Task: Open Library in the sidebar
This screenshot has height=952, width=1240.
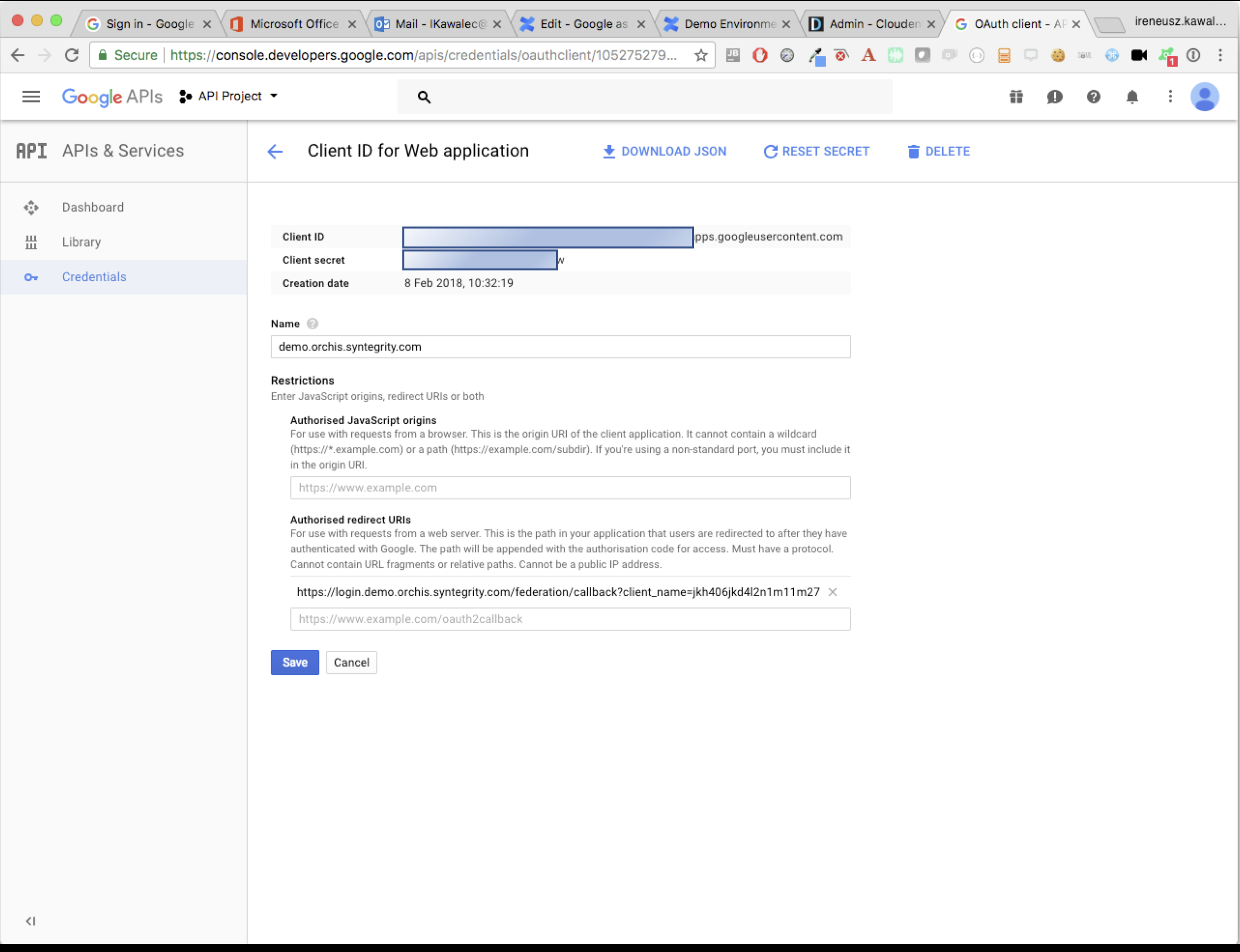Action: [x=124, y=242]
